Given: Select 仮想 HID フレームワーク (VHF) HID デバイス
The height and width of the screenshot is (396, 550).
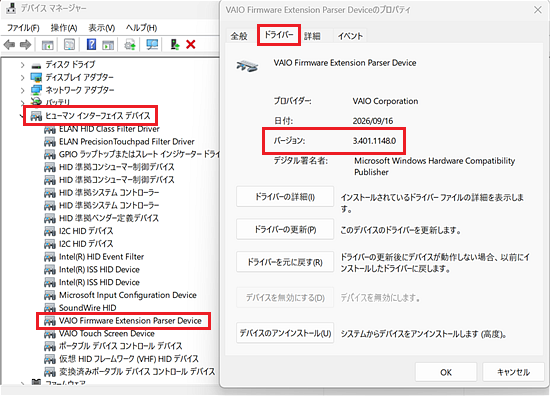Looking at the screenshot, I should [129, 359].
